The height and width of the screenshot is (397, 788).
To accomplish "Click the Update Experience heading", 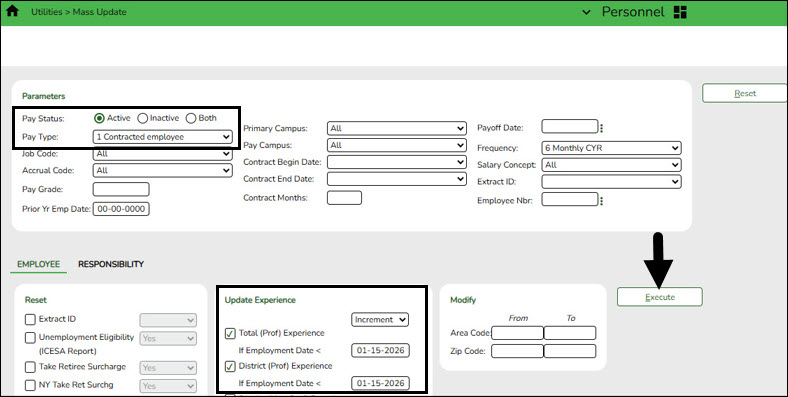I will pos(260,300).
